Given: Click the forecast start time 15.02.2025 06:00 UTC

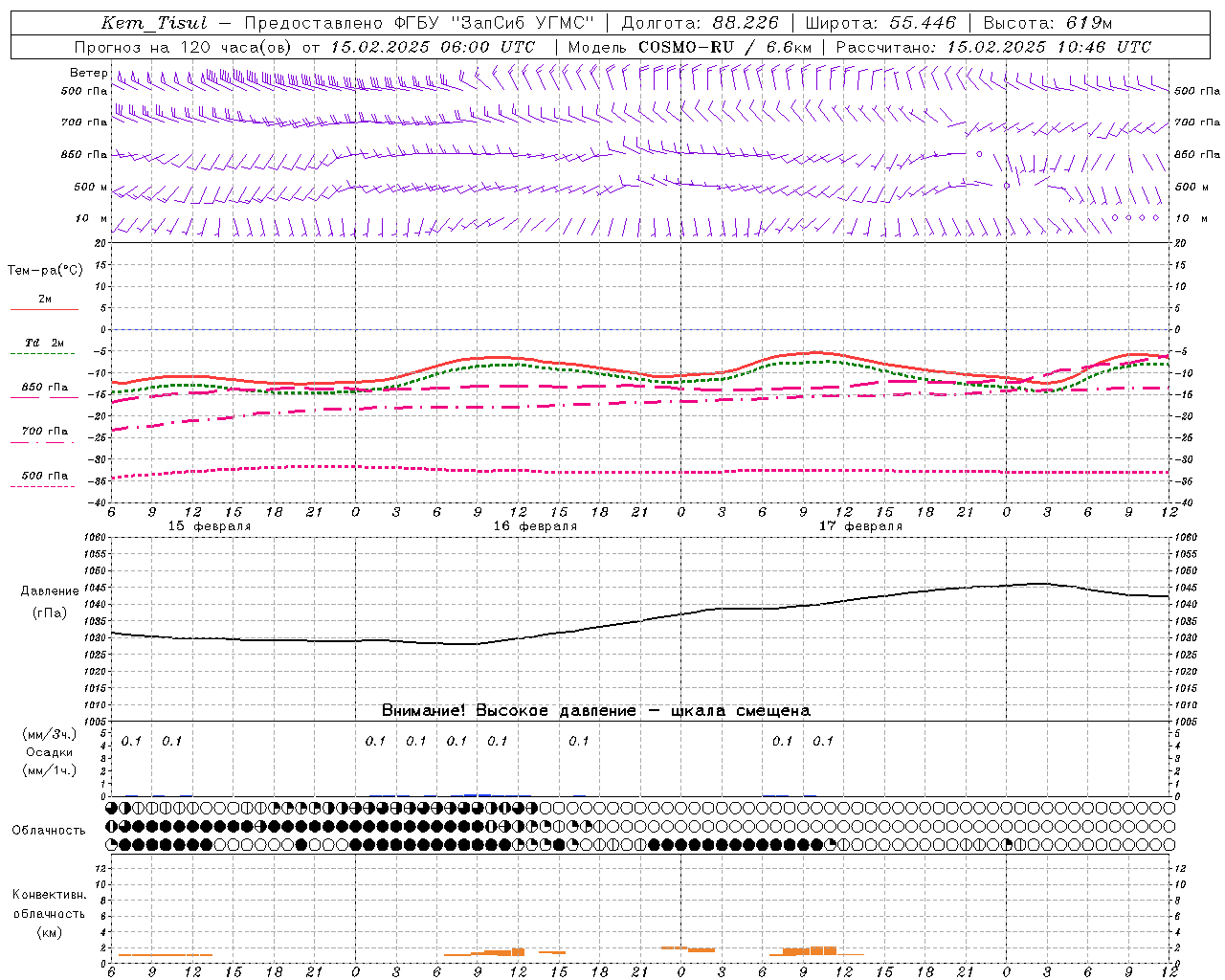Looking at the screenshot, I should (433, 47).
